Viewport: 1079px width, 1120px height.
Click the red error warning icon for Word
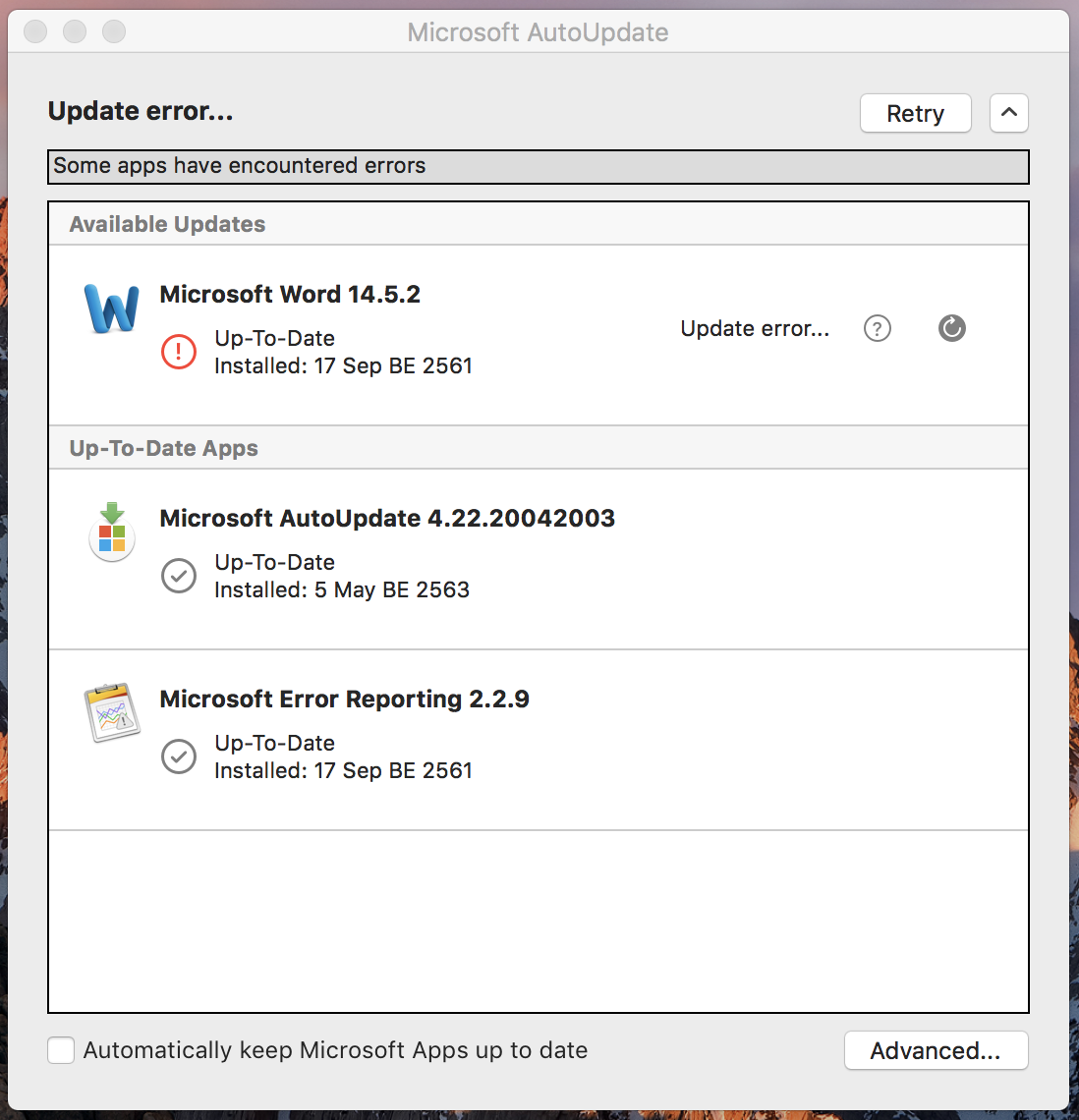click(x=179, y=352)
